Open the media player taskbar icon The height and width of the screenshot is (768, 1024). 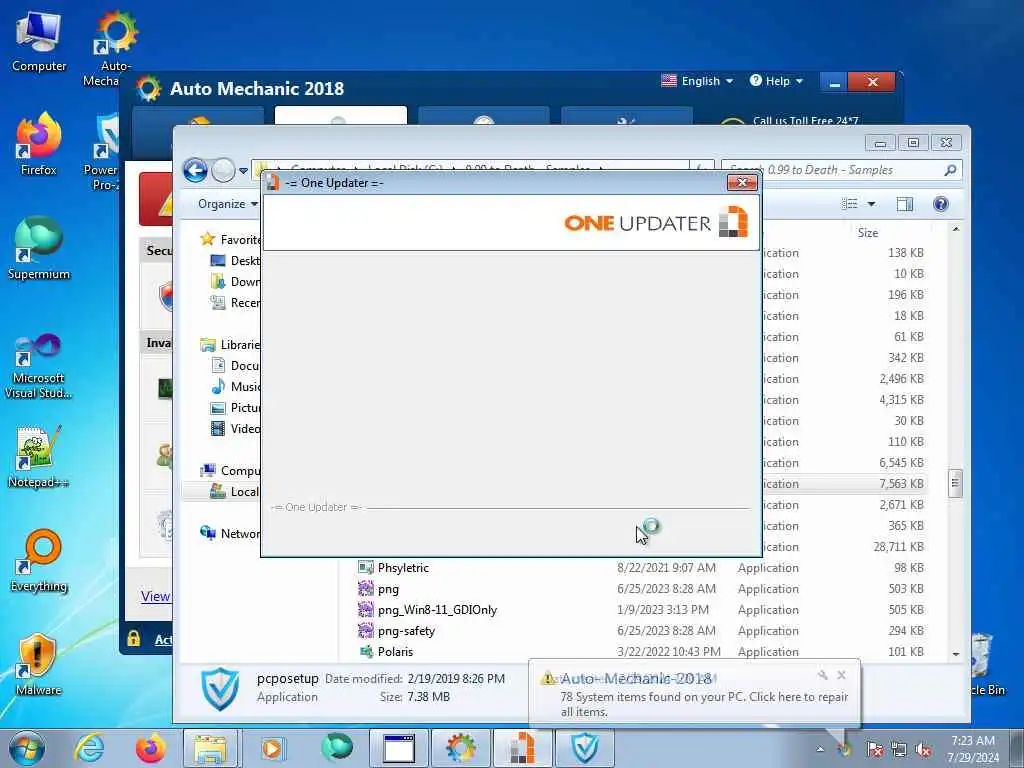(x=272, y=748)
